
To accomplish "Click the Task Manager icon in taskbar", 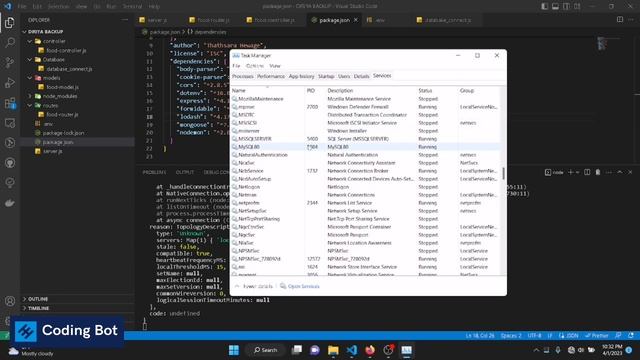I will 407,350.
